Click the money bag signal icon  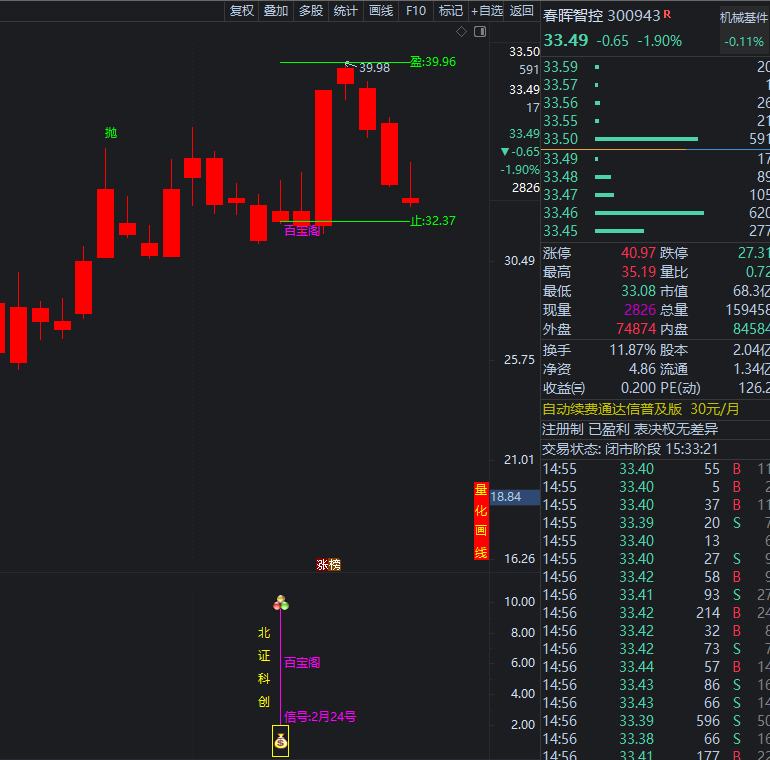click(x=280, y=741)
